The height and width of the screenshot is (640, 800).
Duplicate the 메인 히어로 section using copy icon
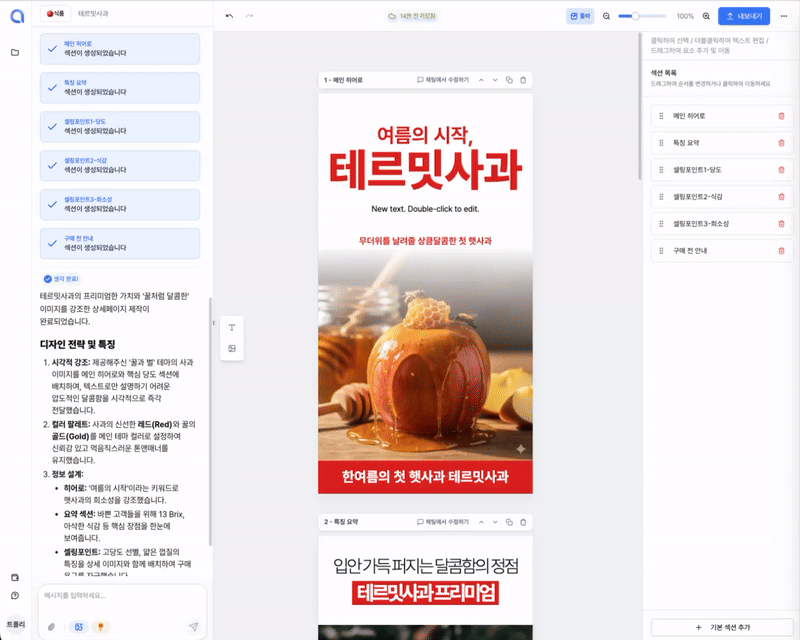pos(509,79)
